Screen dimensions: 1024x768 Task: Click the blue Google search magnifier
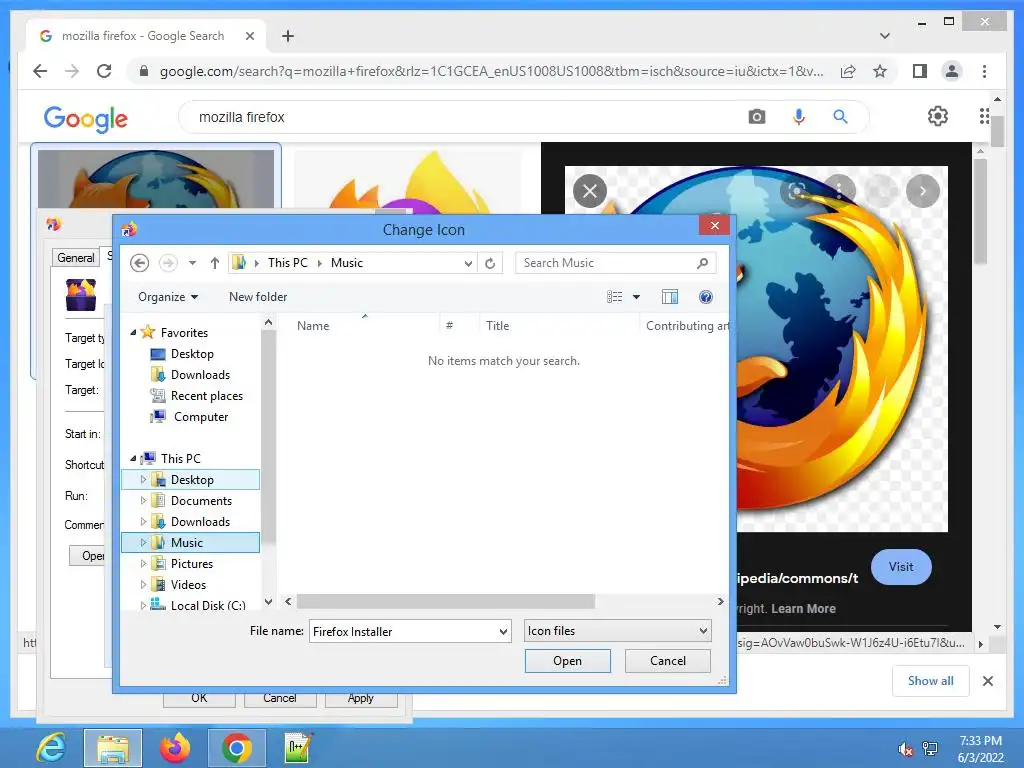tap(840, 117)
